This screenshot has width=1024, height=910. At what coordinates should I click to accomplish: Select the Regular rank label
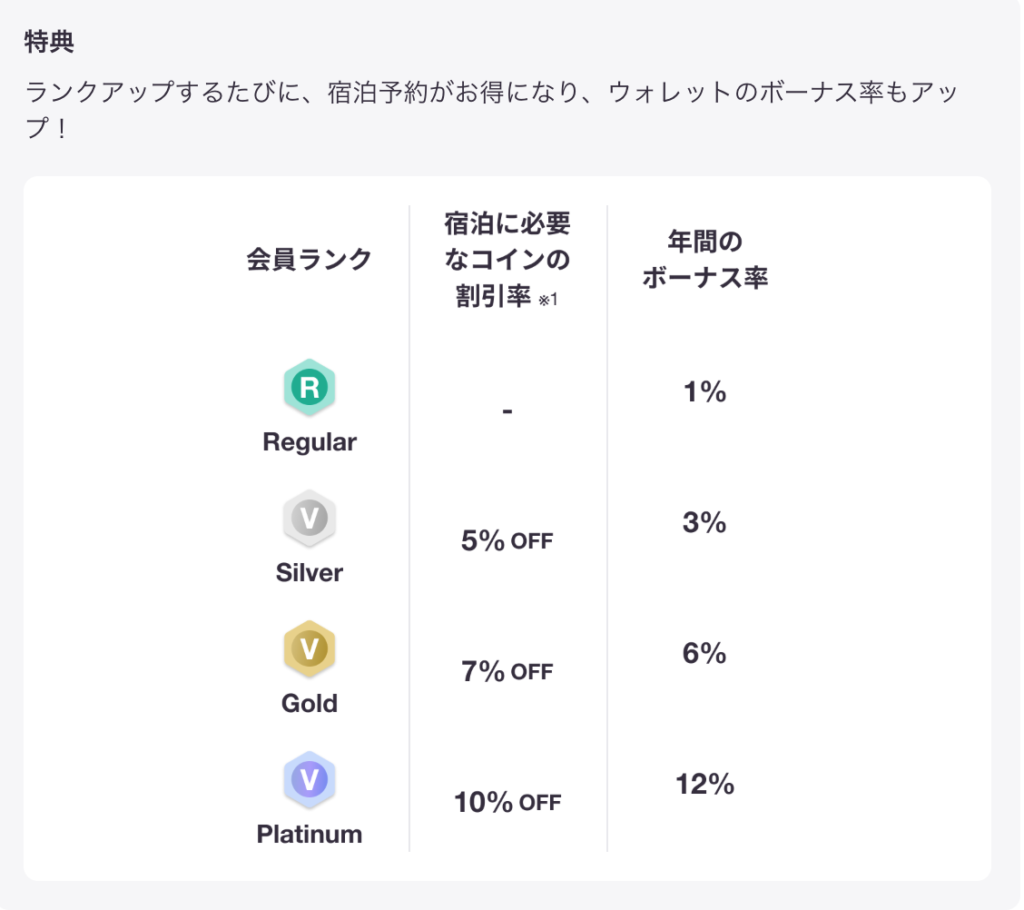[309, 442]
